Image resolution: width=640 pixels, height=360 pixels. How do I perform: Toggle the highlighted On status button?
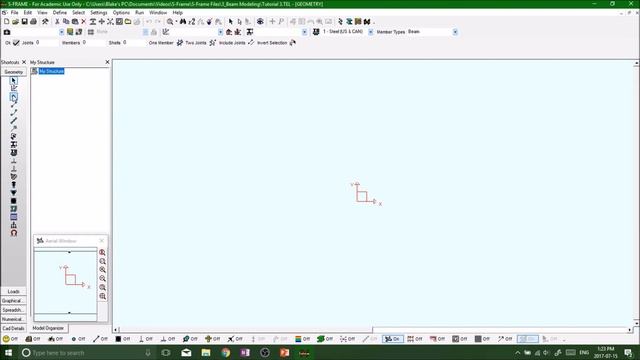coord(393,339)
